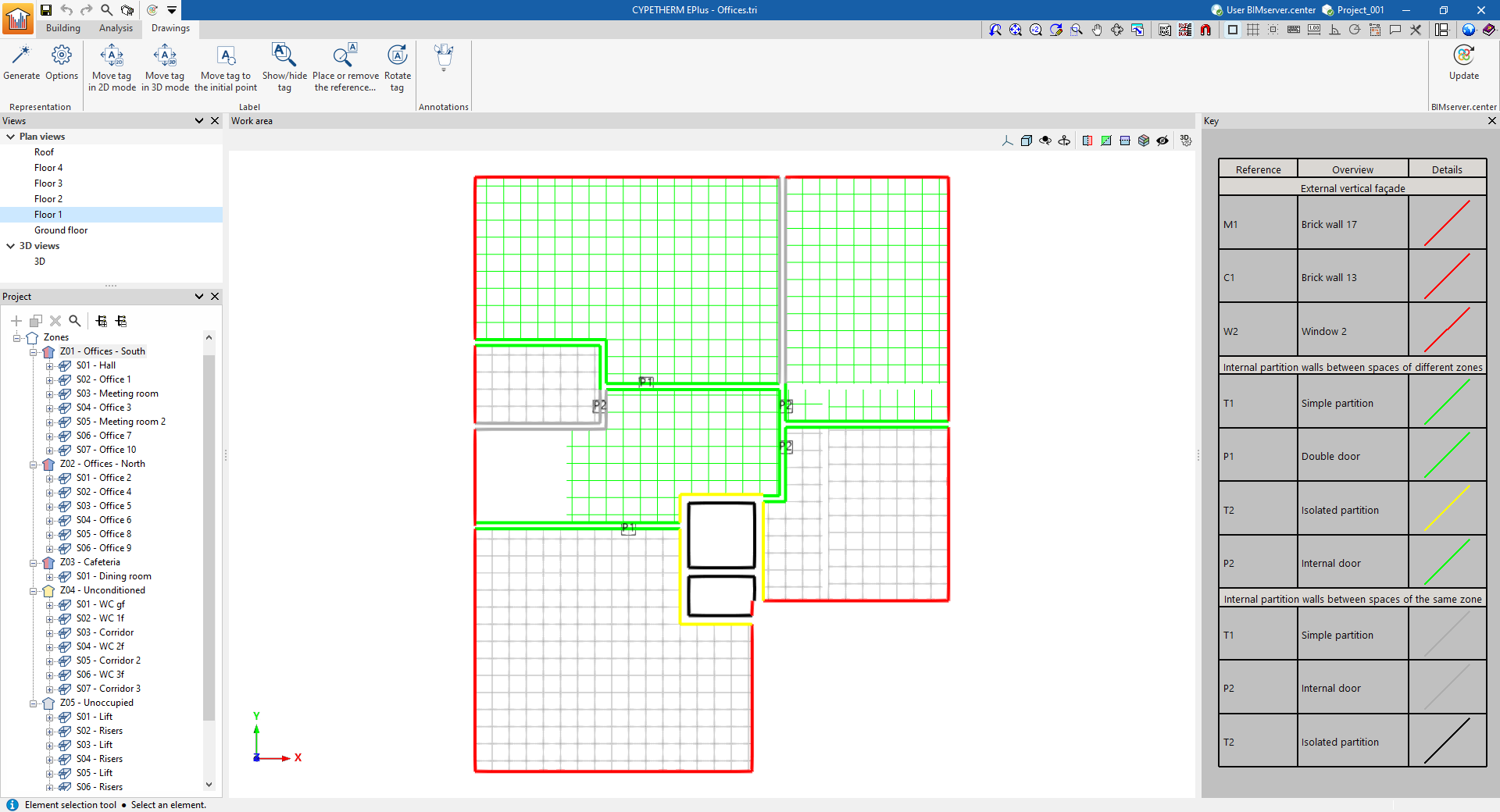This screenshot has height=812, width=1500.
Task: Click the zoom window magnifier in the top toolbar
Action: 1077,30
